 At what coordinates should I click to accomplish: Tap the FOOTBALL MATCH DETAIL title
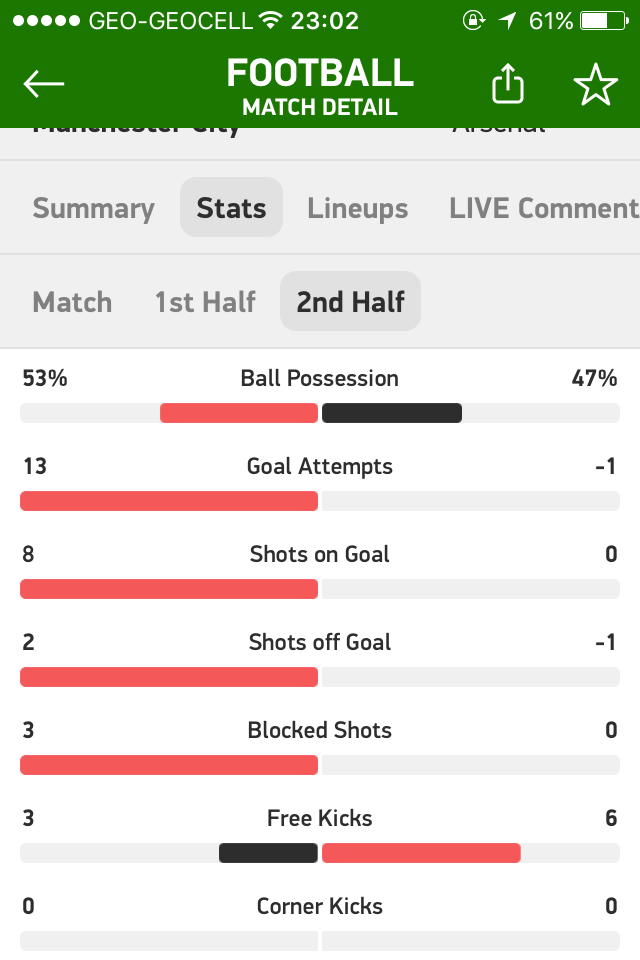coord(320,85)
